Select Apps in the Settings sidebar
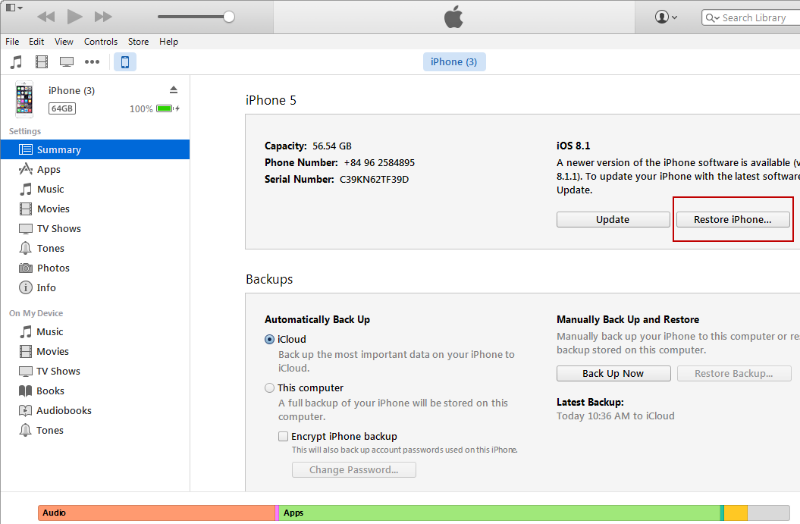 point(95,169)
